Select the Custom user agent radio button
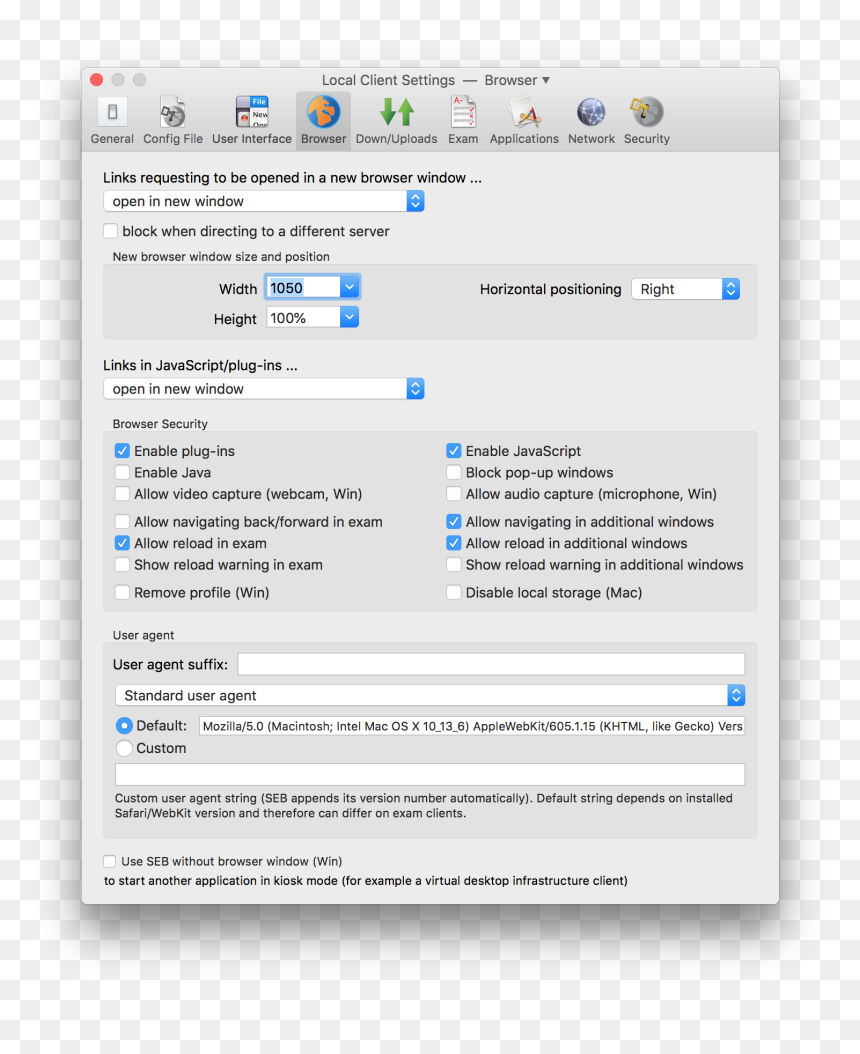860x1054 pixels. tap(124, 748)
